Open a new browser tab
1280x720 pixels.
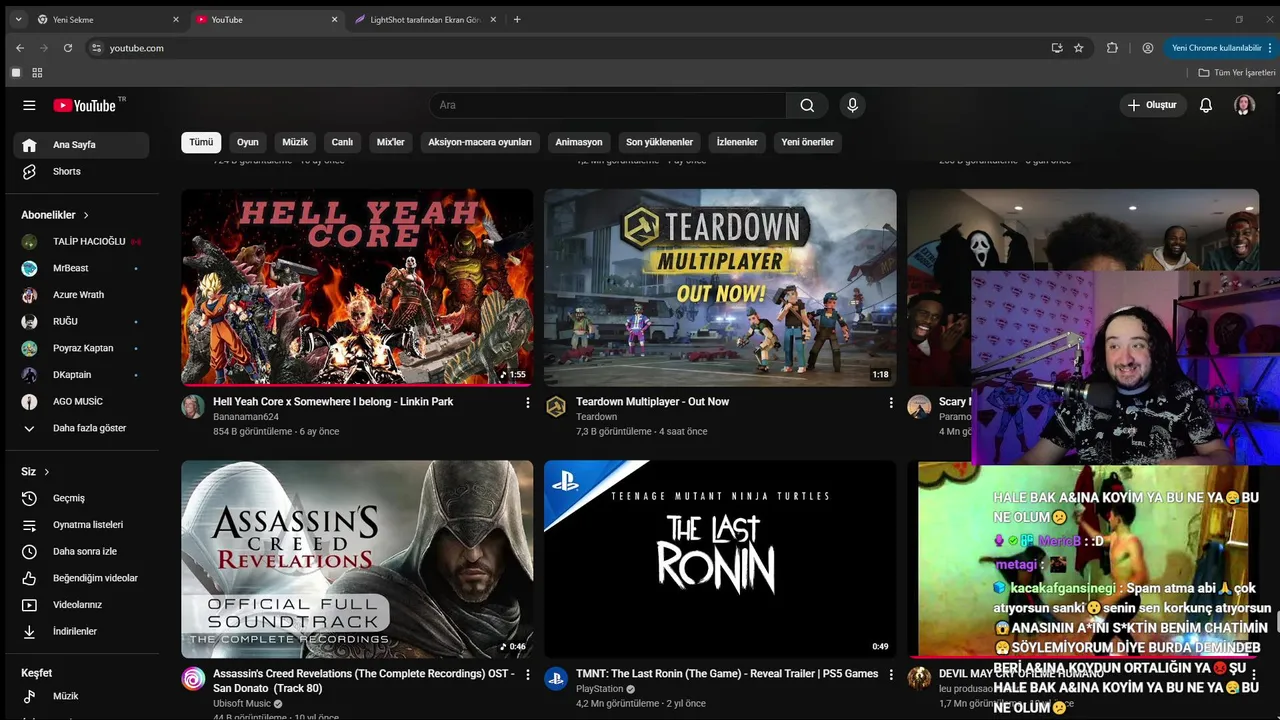[517, 20]
